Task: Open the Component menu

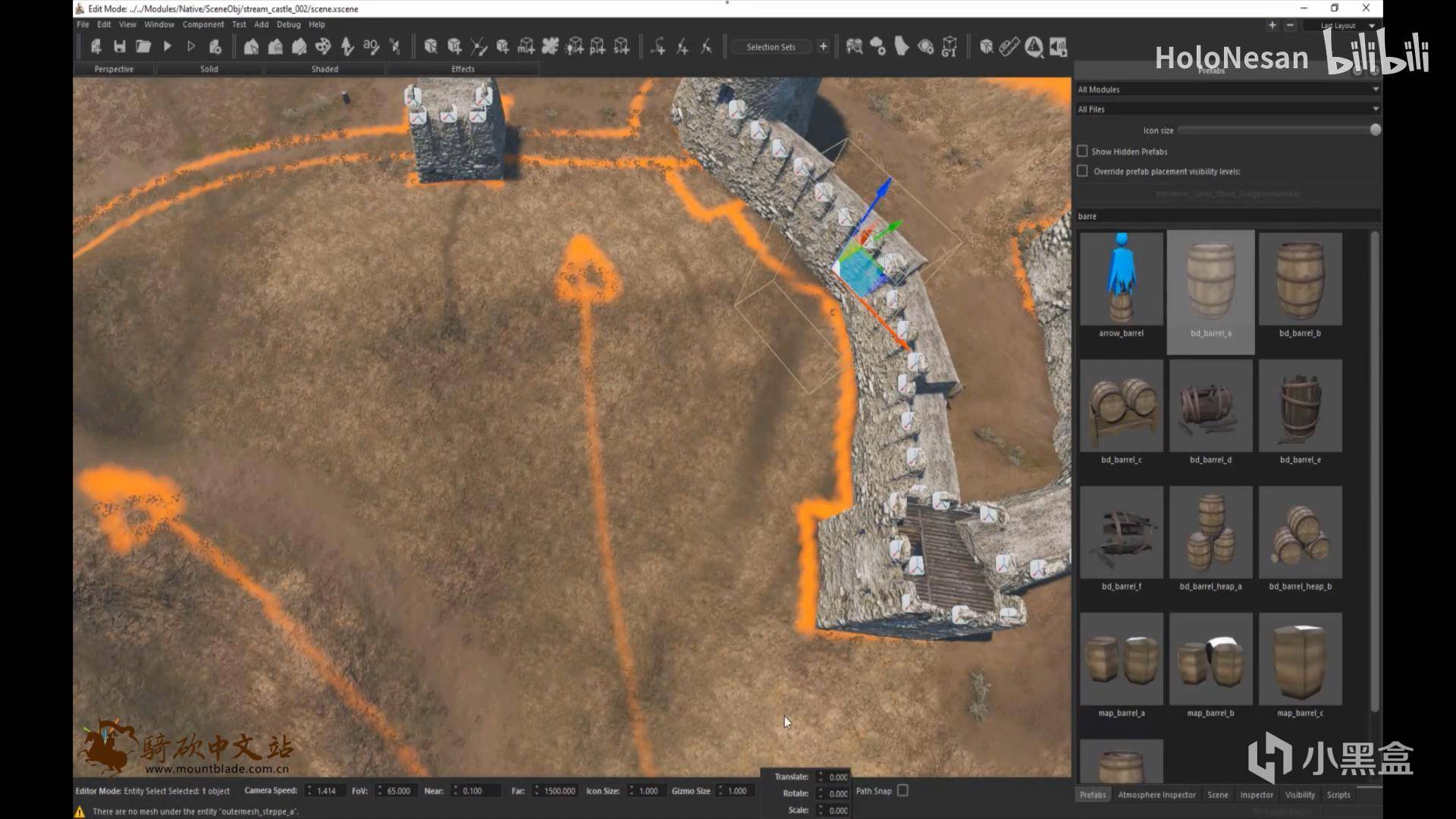Action: [202, 24]
